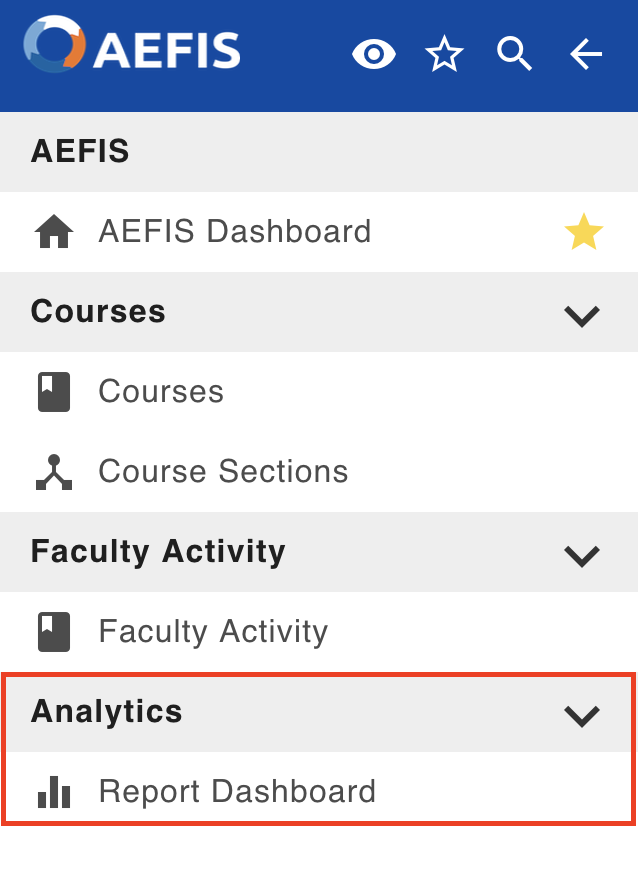Screen dimensions: 638x874
Task: Open the AEFIS Dashboard menu item
Action: coord(235,232)
